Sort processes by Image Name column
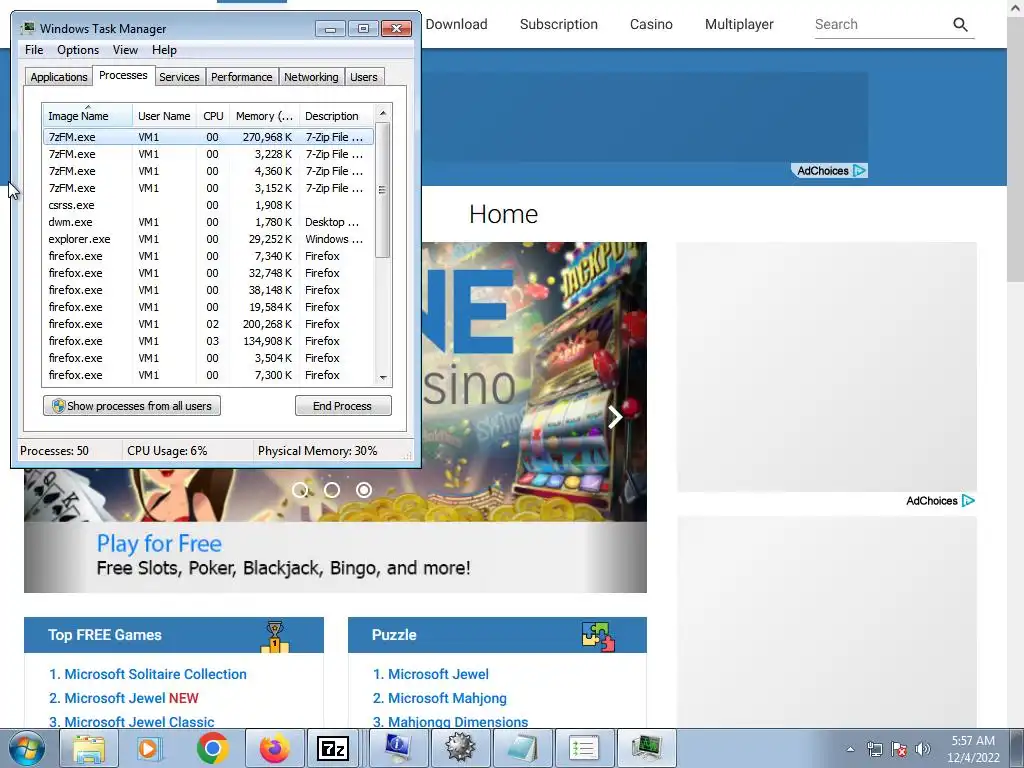This screenshot has width=1024, height=768. [x=88, y=116]
